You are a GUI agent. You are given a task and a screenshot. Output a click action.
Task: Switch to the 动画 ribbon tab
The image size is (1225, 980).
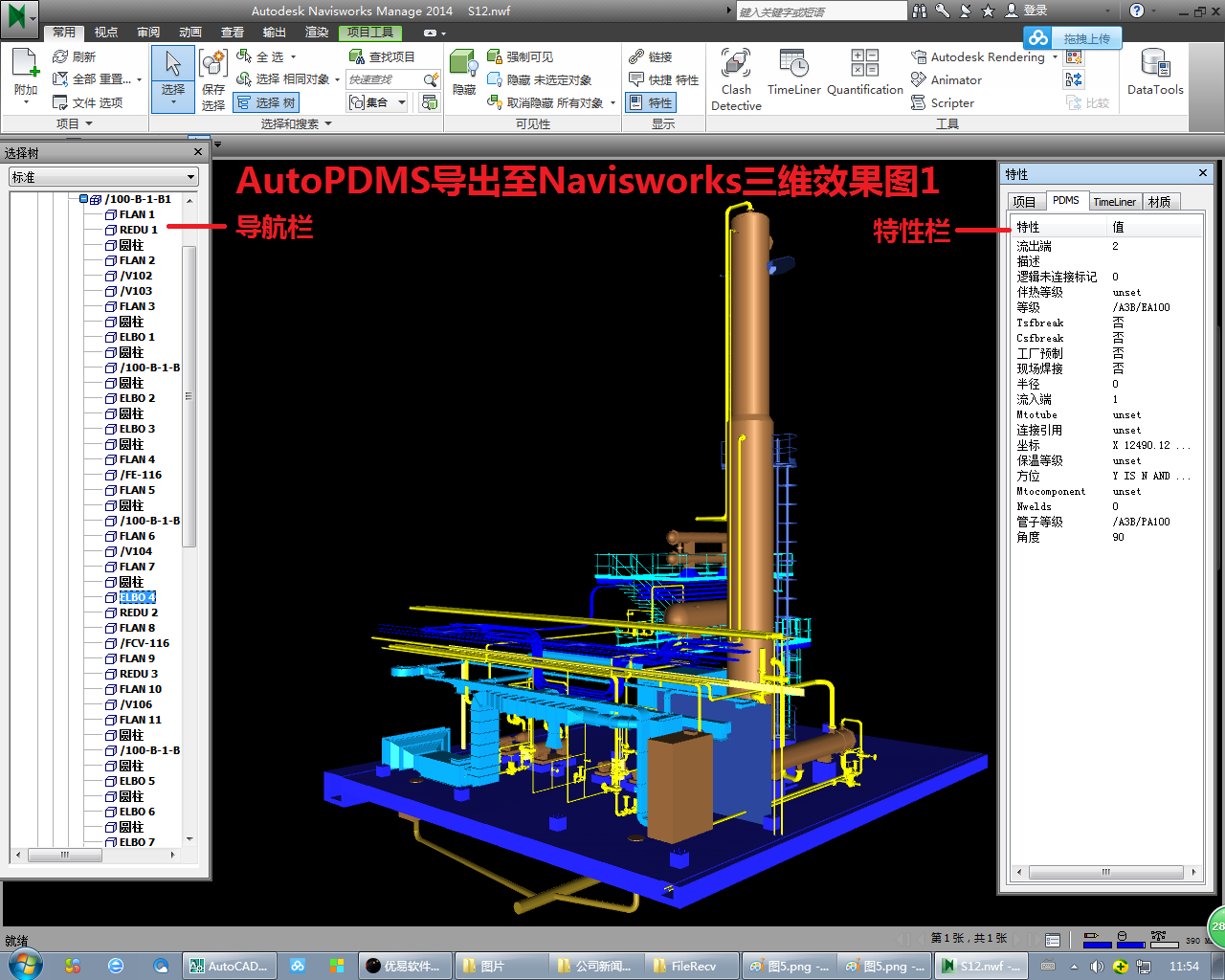(x=190, y=33)
